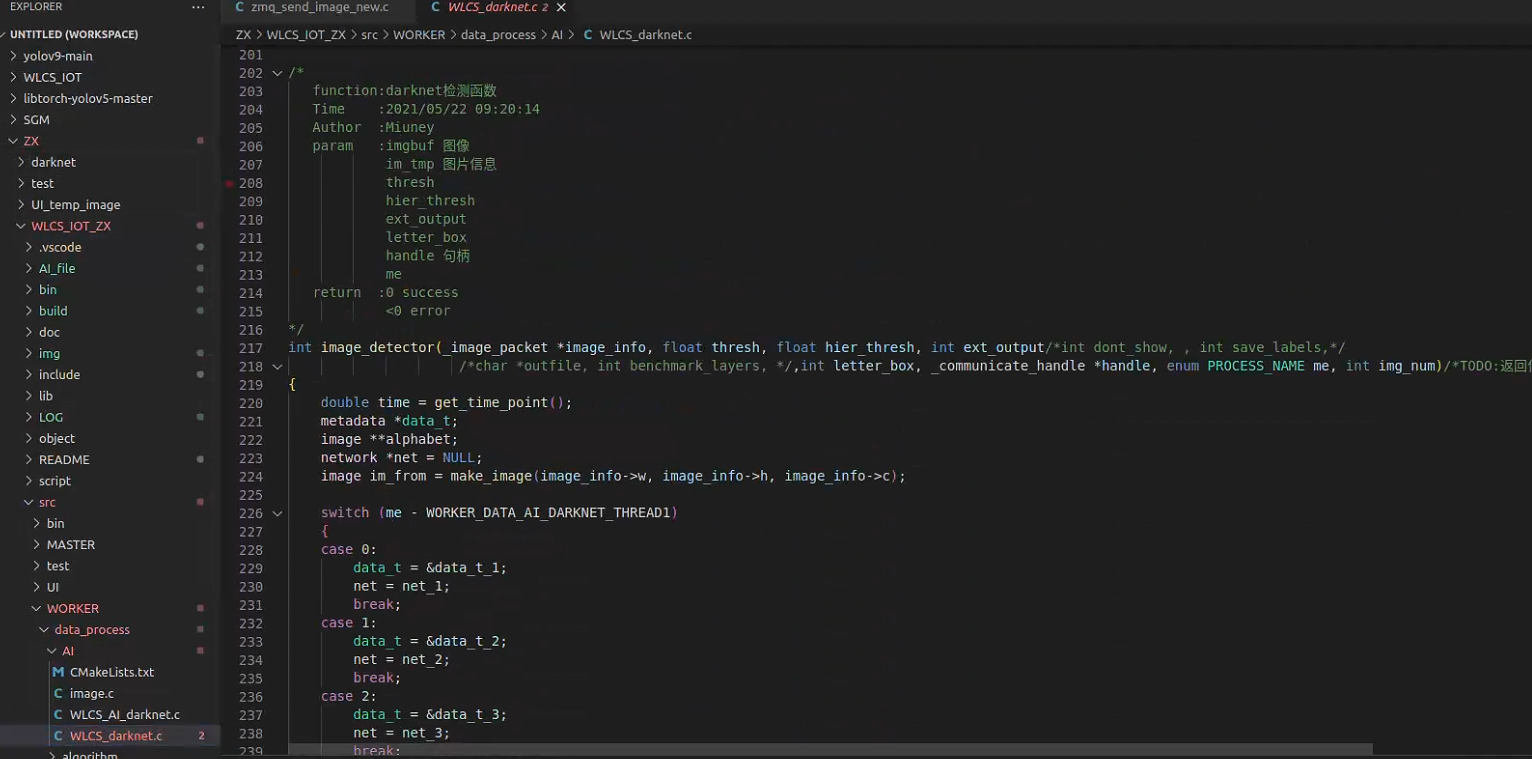The image size is (1532, 759).
Task: Click C file icon on zmq_send_image_new.c tab
Action: pyautogui.click(x=240, y=7)
